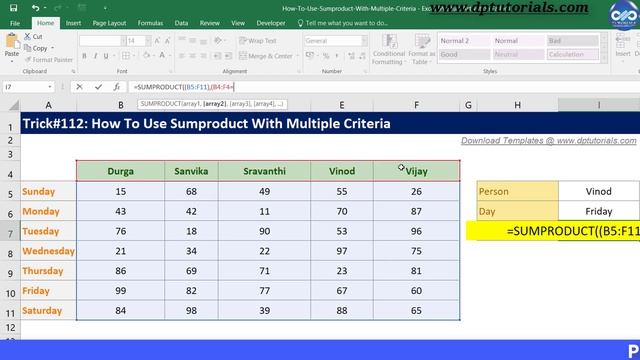
Task: Click cell with Vinod next to Person
Action: point(598,191)
